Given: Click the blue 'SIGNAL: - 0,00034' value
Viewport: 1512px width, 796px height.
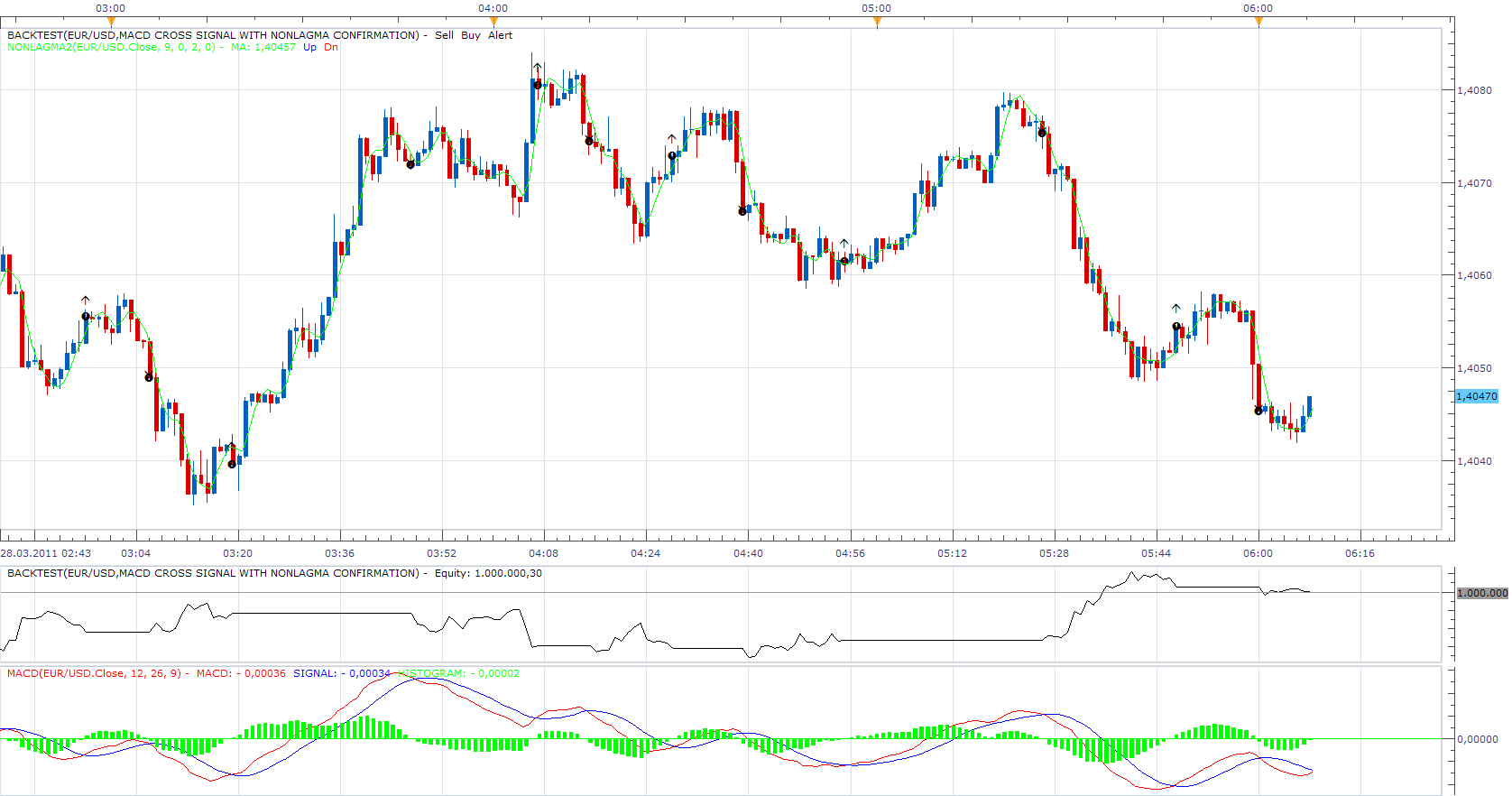Looking at the screenshot, I should tap(342, 673).
